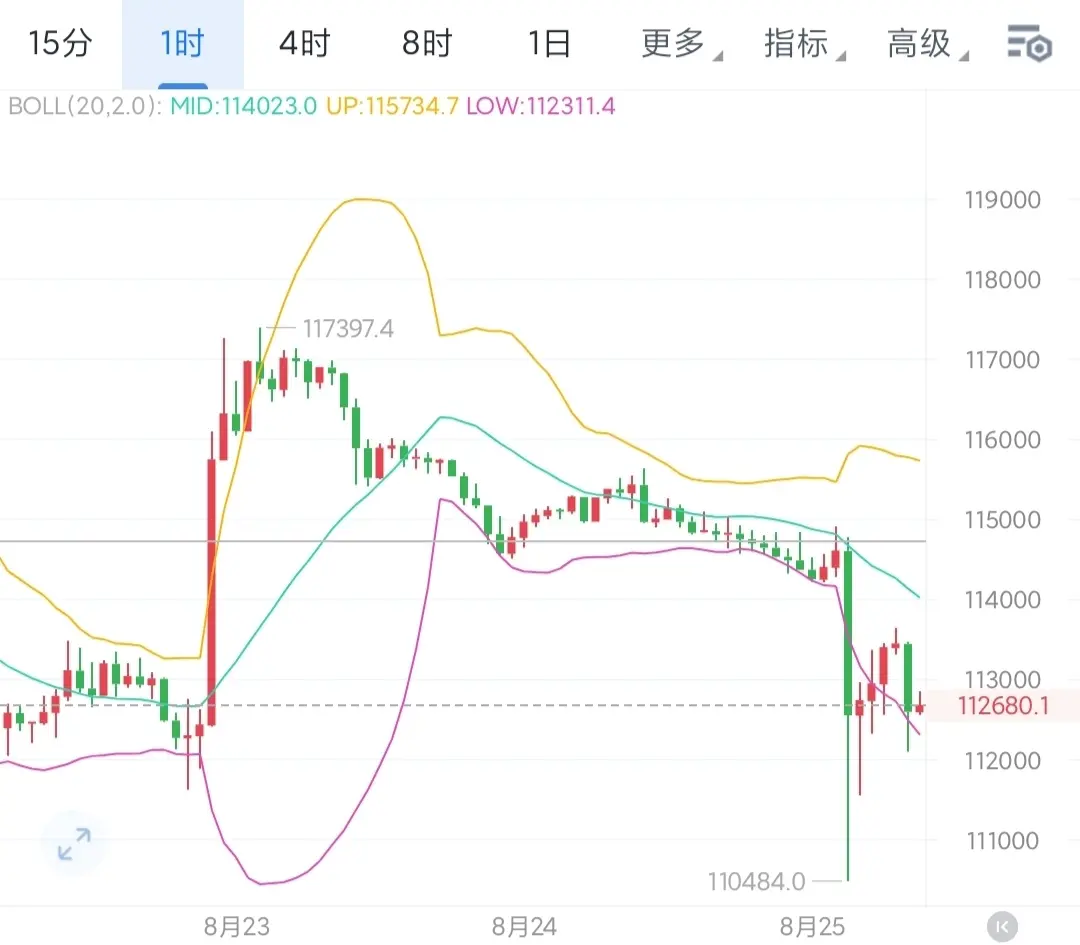This screenshot has height=945, width=1080.
Task: Click the 8月24 date label
Action: [524, 927]
